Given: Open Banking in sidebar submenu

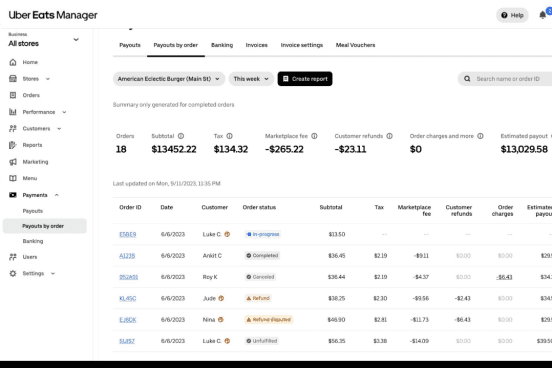Looking at the screenshot, I should (x=33, y=241).
